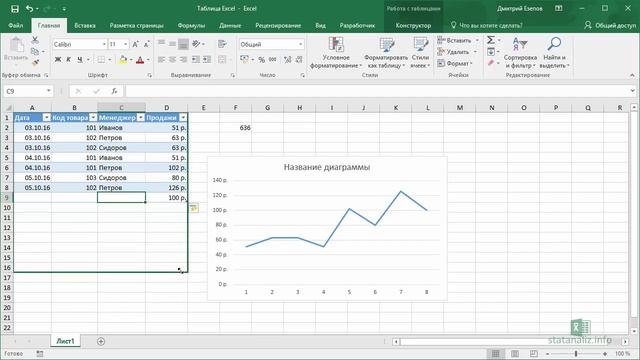This screenshot has height=360, width=640.
Task: Open fill color dropdown arrow
Action: coord(131,60)
